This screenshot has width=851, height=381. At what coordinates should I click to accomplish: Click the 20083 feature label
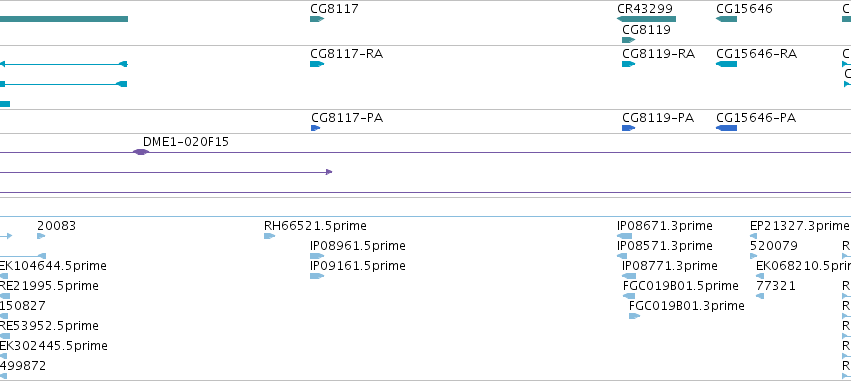(56, 226)
